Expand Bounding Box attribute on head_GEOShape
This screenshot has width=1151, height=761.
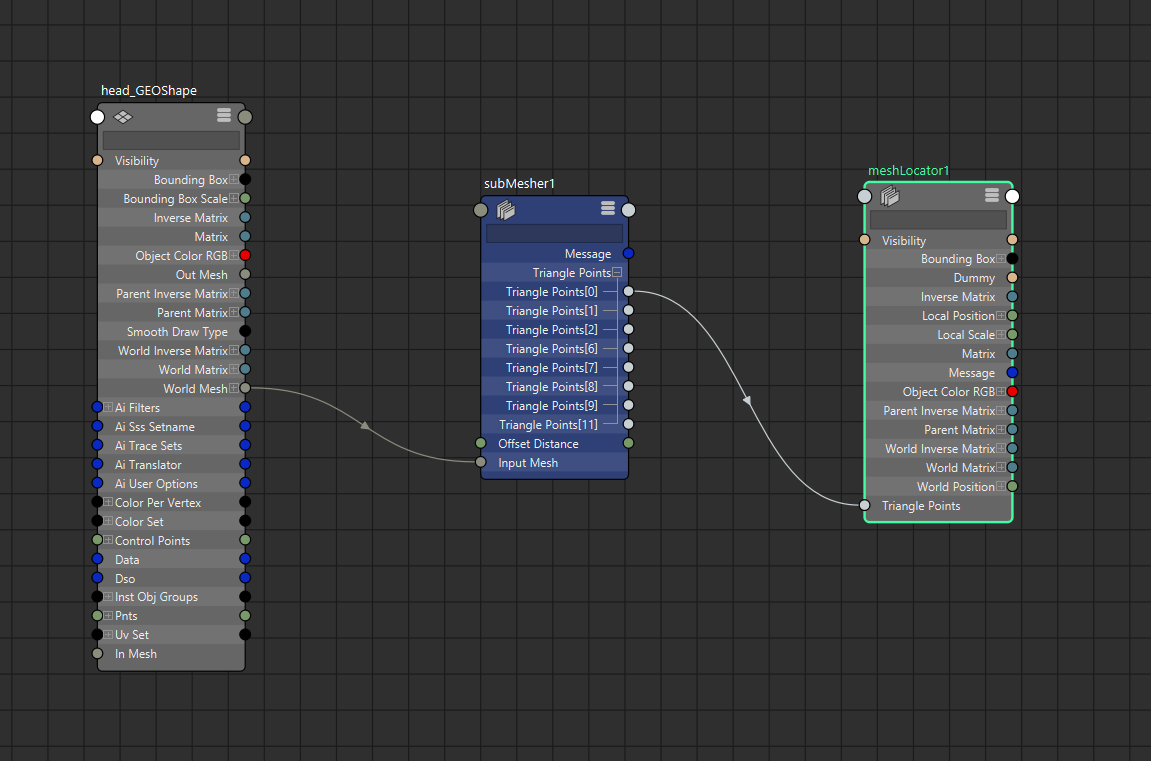(x=233, y=179)
